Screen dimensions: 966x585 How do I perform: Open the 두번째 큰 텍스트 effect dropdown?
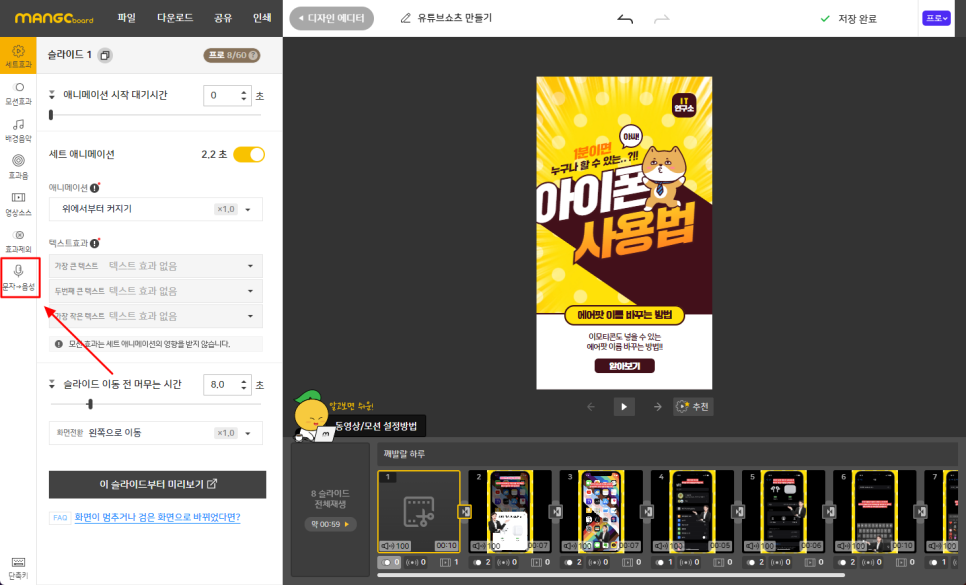(x=156, y=291)
